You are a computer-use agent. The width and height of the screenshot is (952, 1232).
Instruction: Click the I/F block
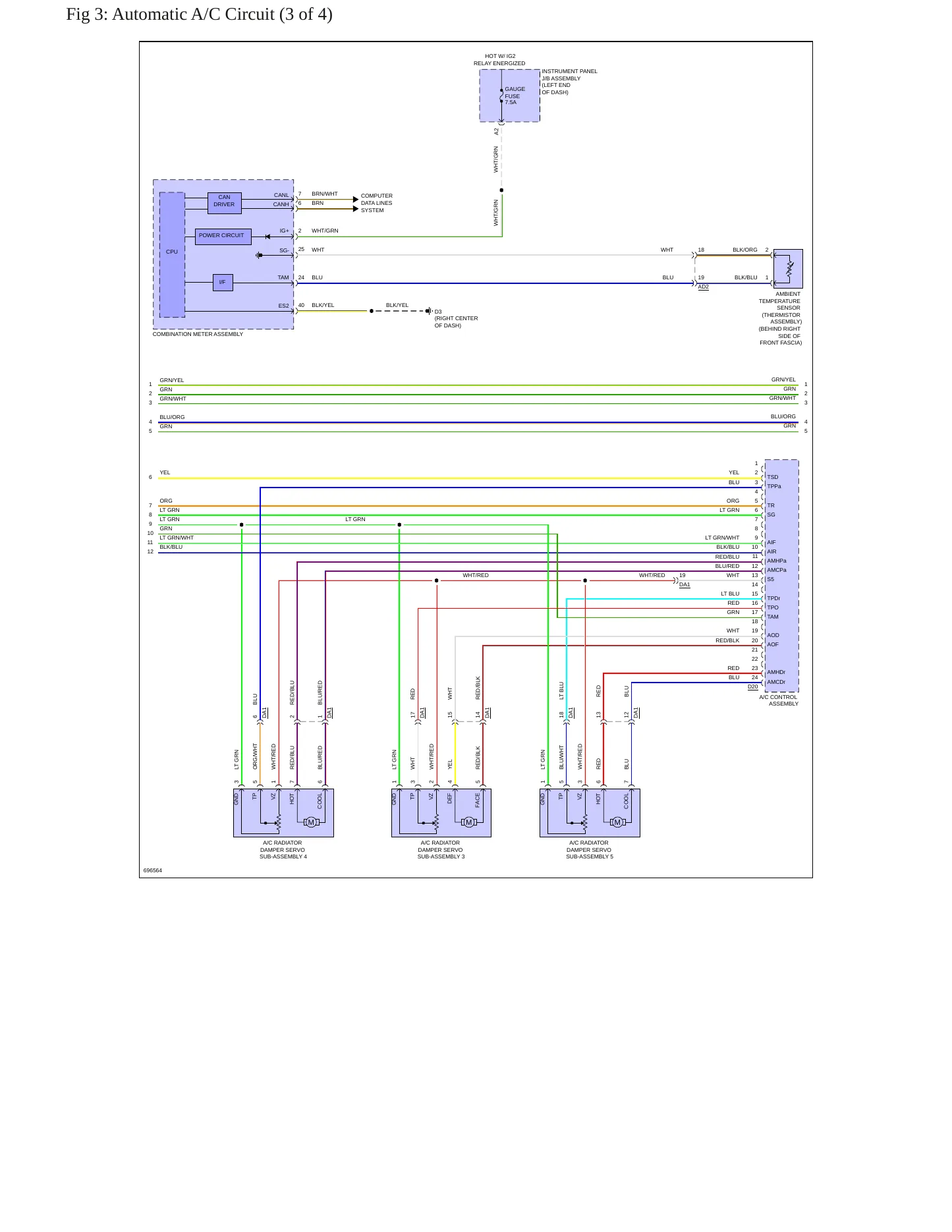[222, 283]
